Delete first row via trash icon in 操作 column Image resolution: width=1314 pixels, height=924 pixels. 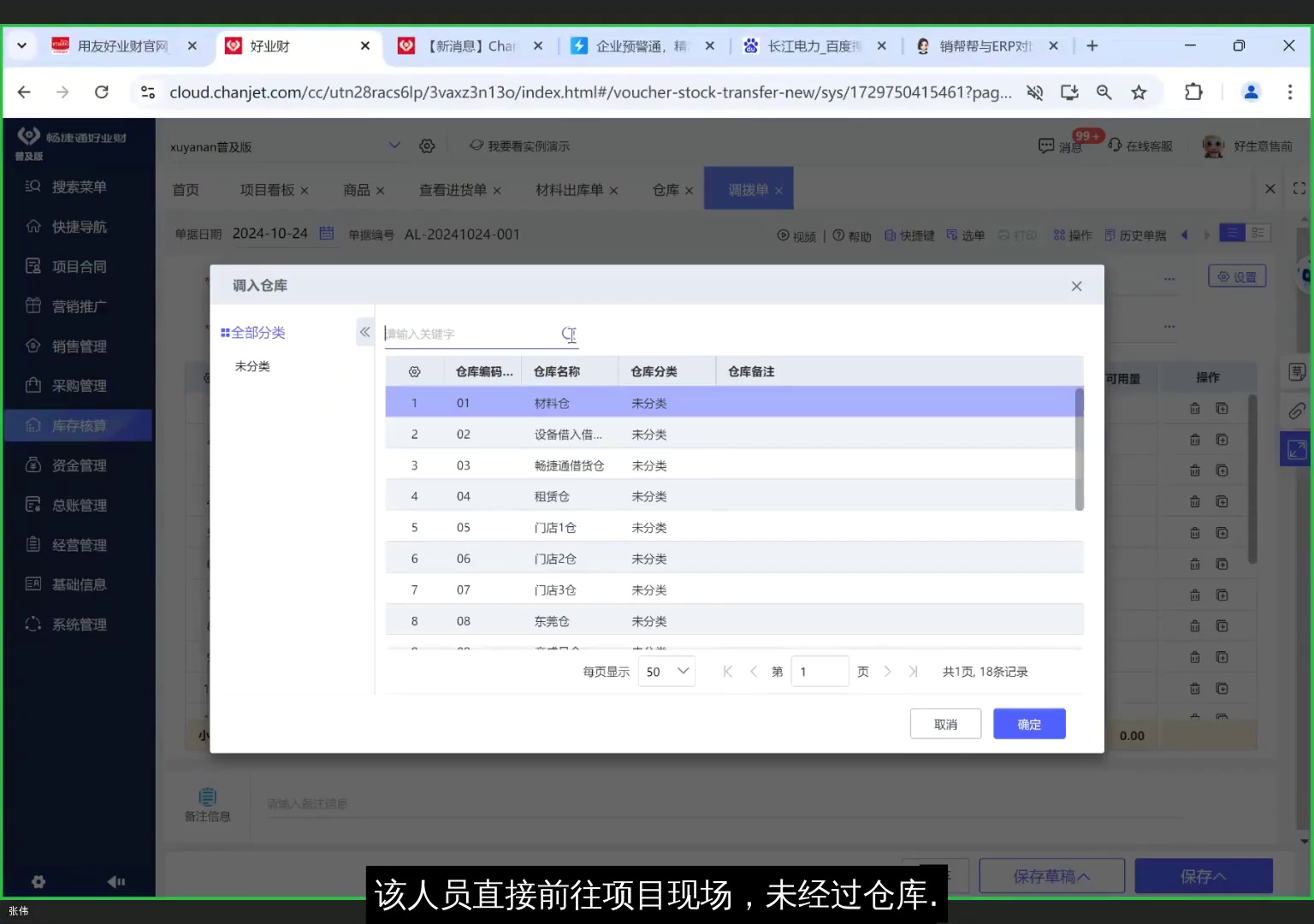tap(1195, 408)
